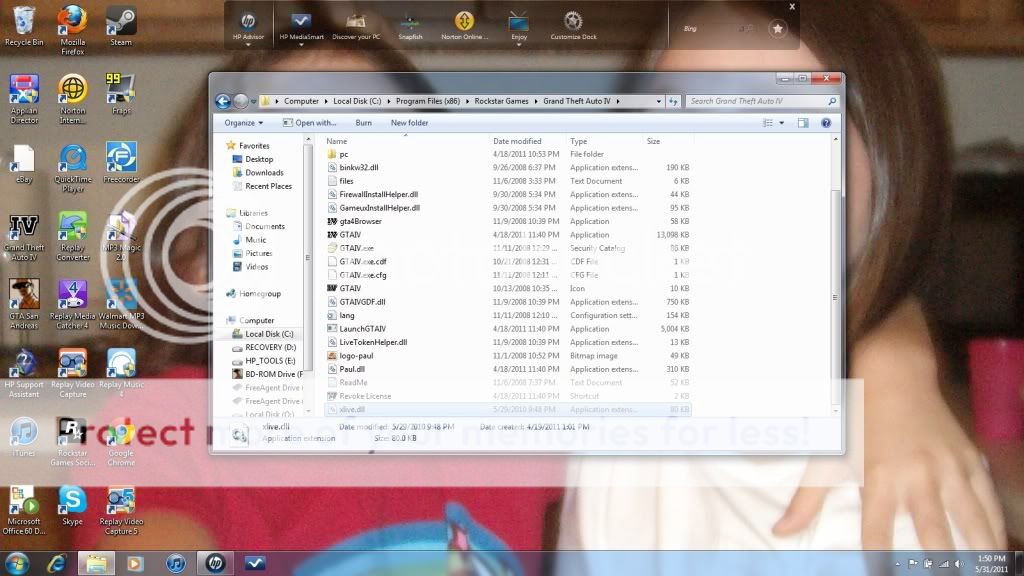Select RECOVERY (D:) drive in the sidebar
Image resolution: width=1024 pixels, height=576 pixels.
(270, 347)
